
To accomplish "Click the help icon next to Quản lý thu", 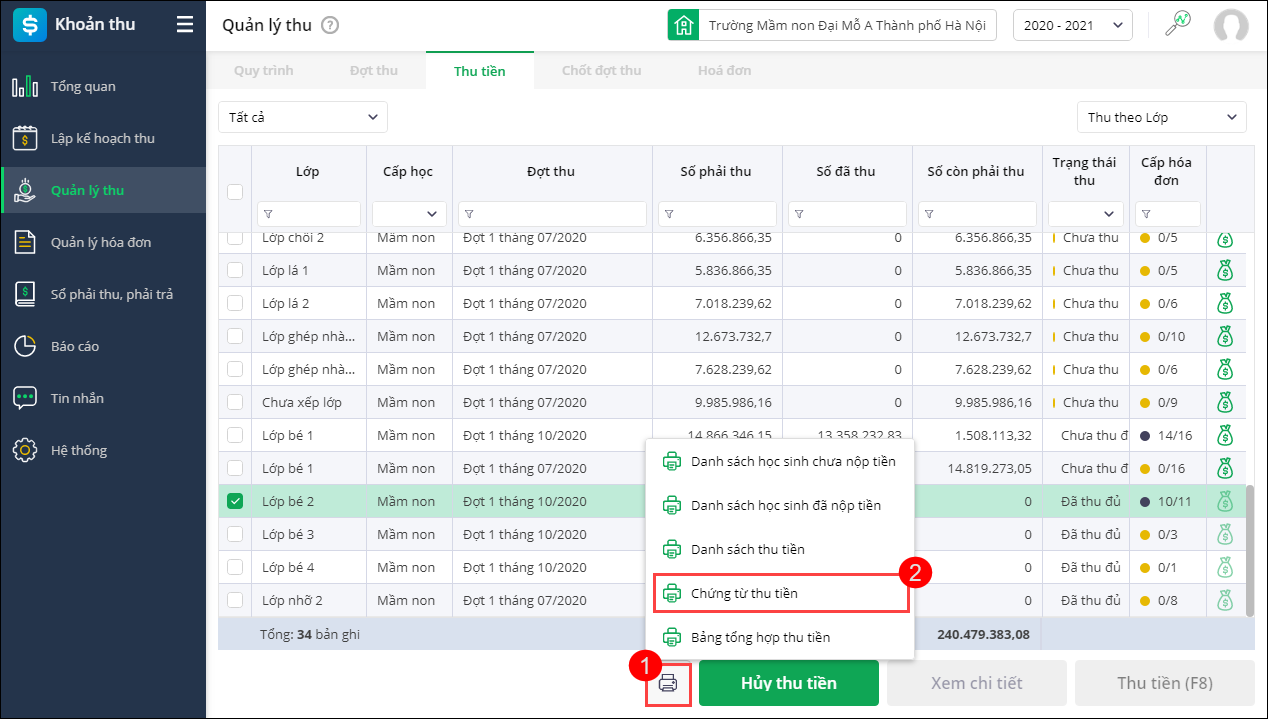I will click(x=331, y=26).
